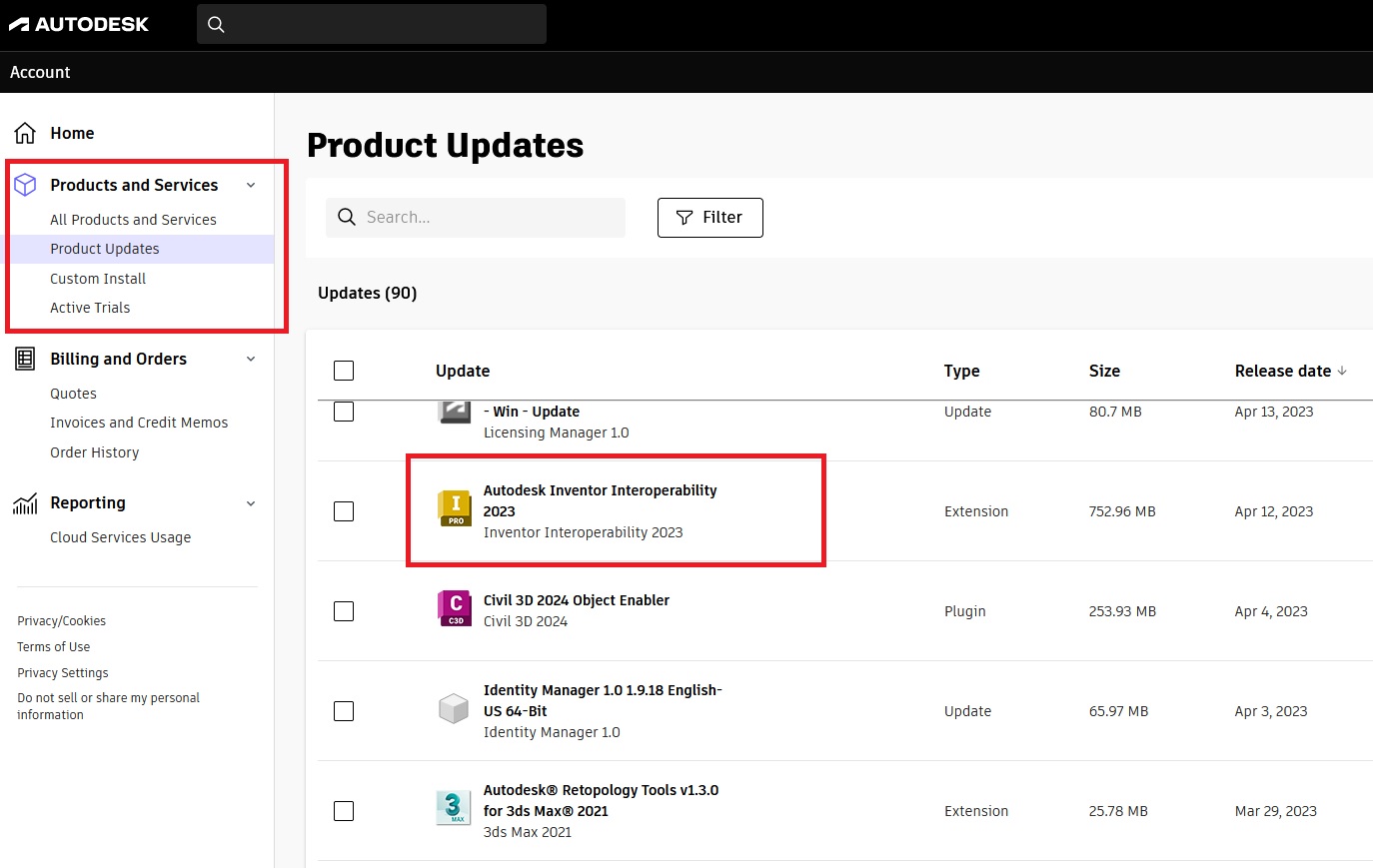
Task: Click the Civil 3D 2024 product icon
Action: pyautogui.click(x=455, y=607)
